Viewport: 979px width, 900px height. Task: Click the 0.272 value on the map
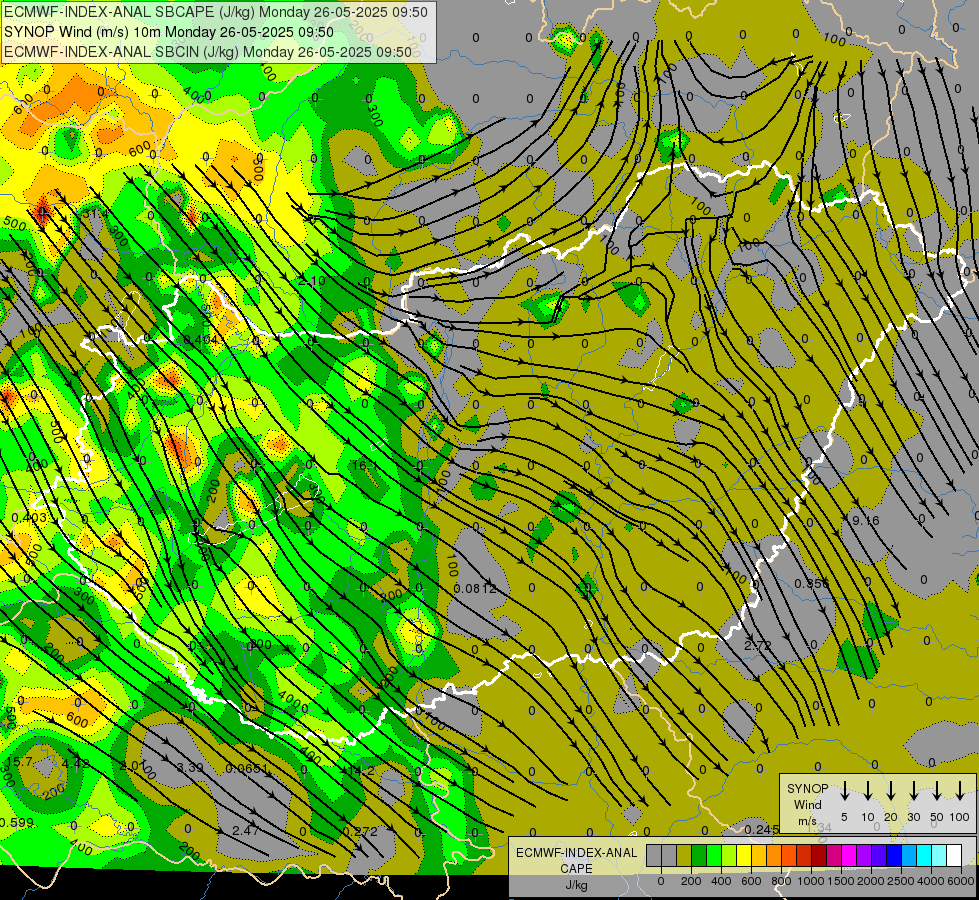coord(360,832)
